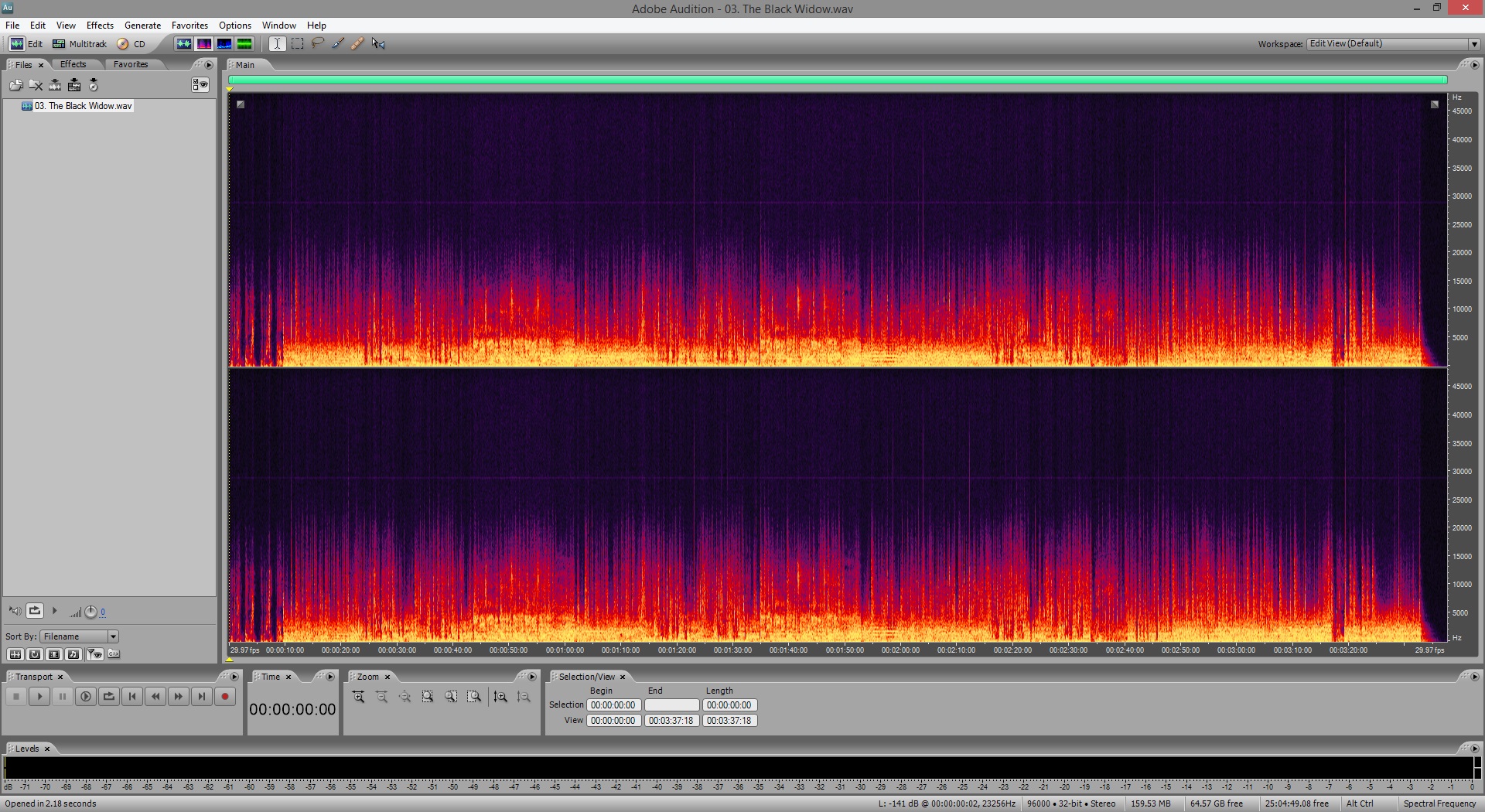Click Transport Stop button
The image size is (1485, 812).
pyautogui.click(x=15, y=697)
